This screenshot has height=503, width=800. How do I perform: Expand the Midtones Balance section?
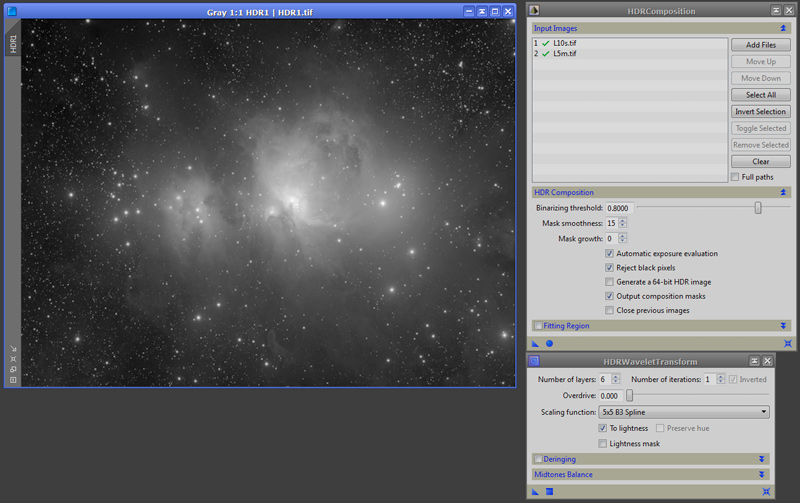click(x=762, y=474)
